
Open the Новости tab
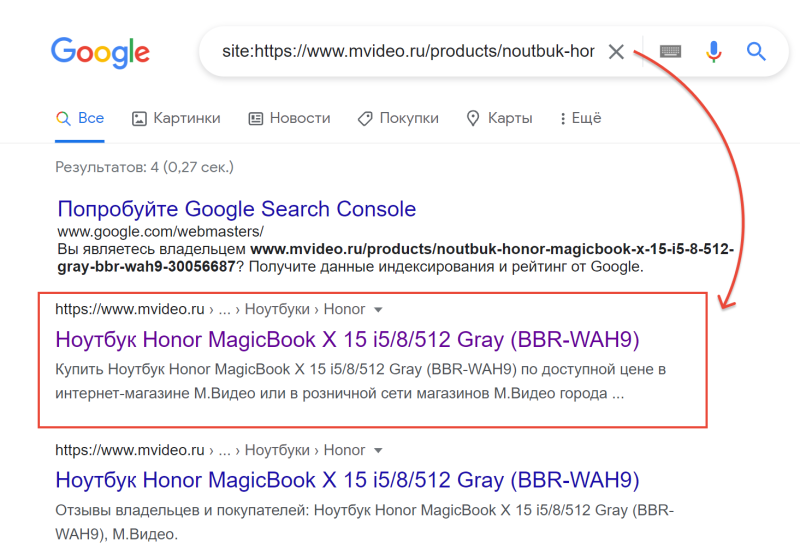[289, 118]
